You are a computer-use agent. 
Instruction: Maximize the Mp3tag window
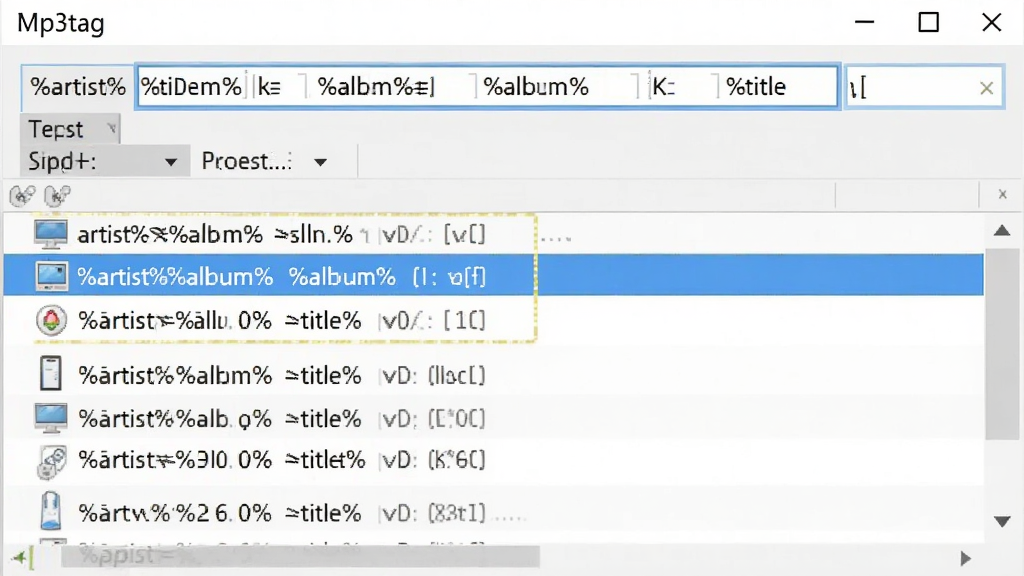pyautogui.click(x=929, y=22)
